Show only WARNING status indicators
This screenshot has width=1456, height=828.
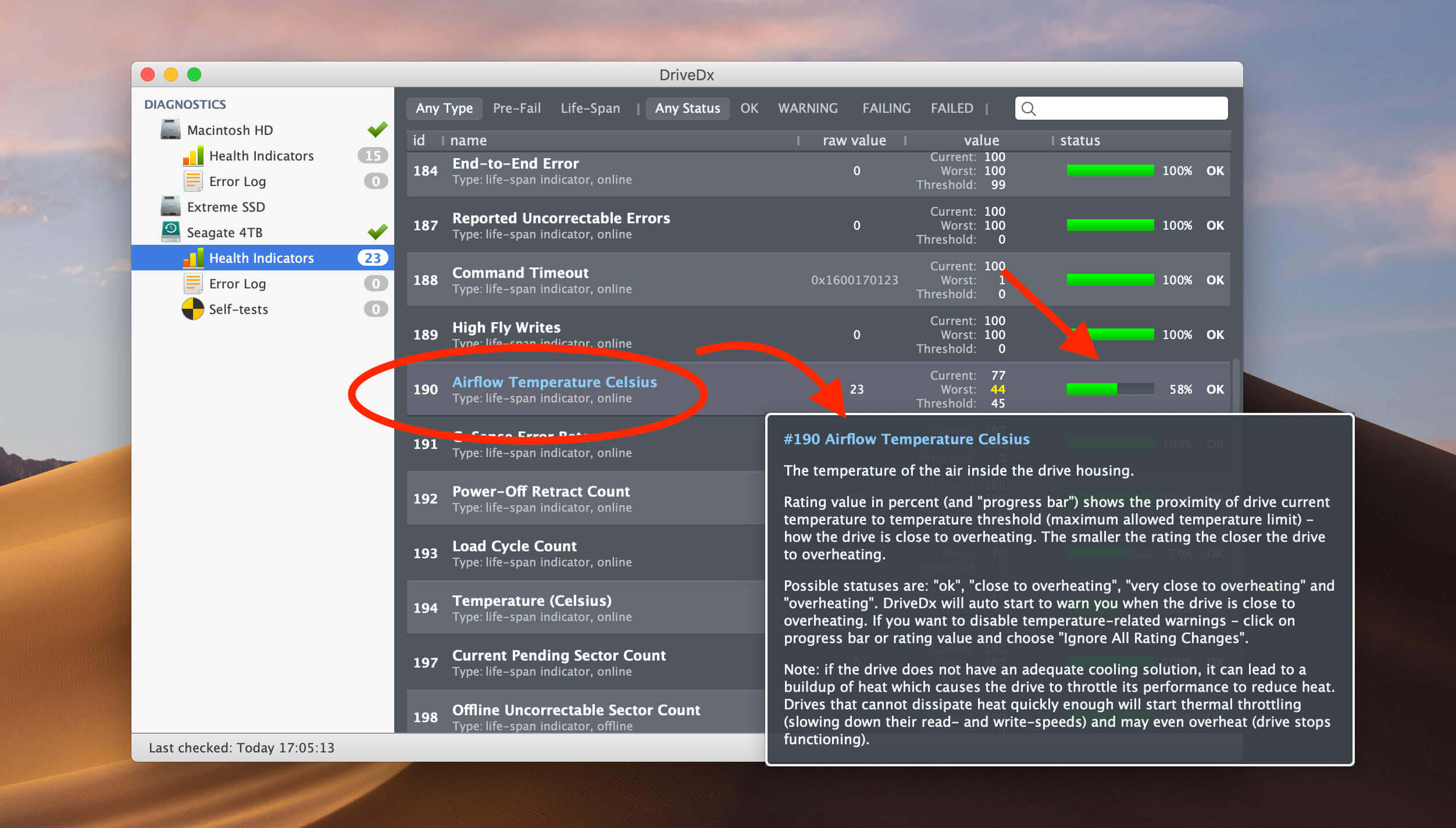tap(808, 108)
